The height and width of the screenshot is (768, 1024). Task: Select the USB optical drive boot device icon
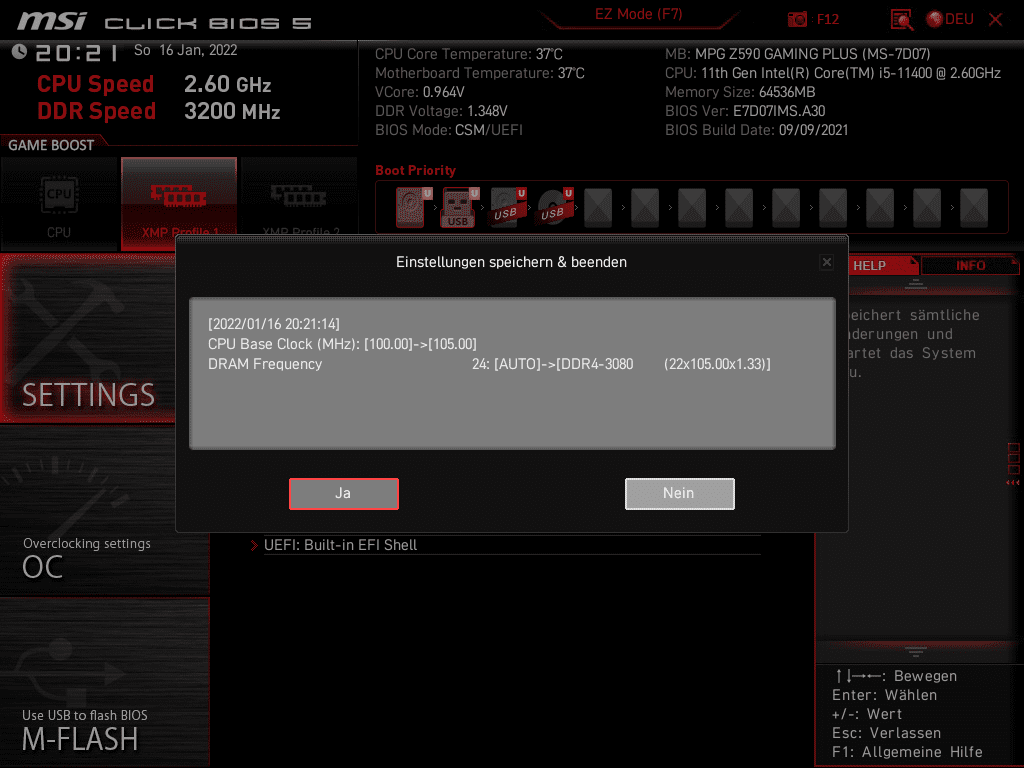(554, 207)
